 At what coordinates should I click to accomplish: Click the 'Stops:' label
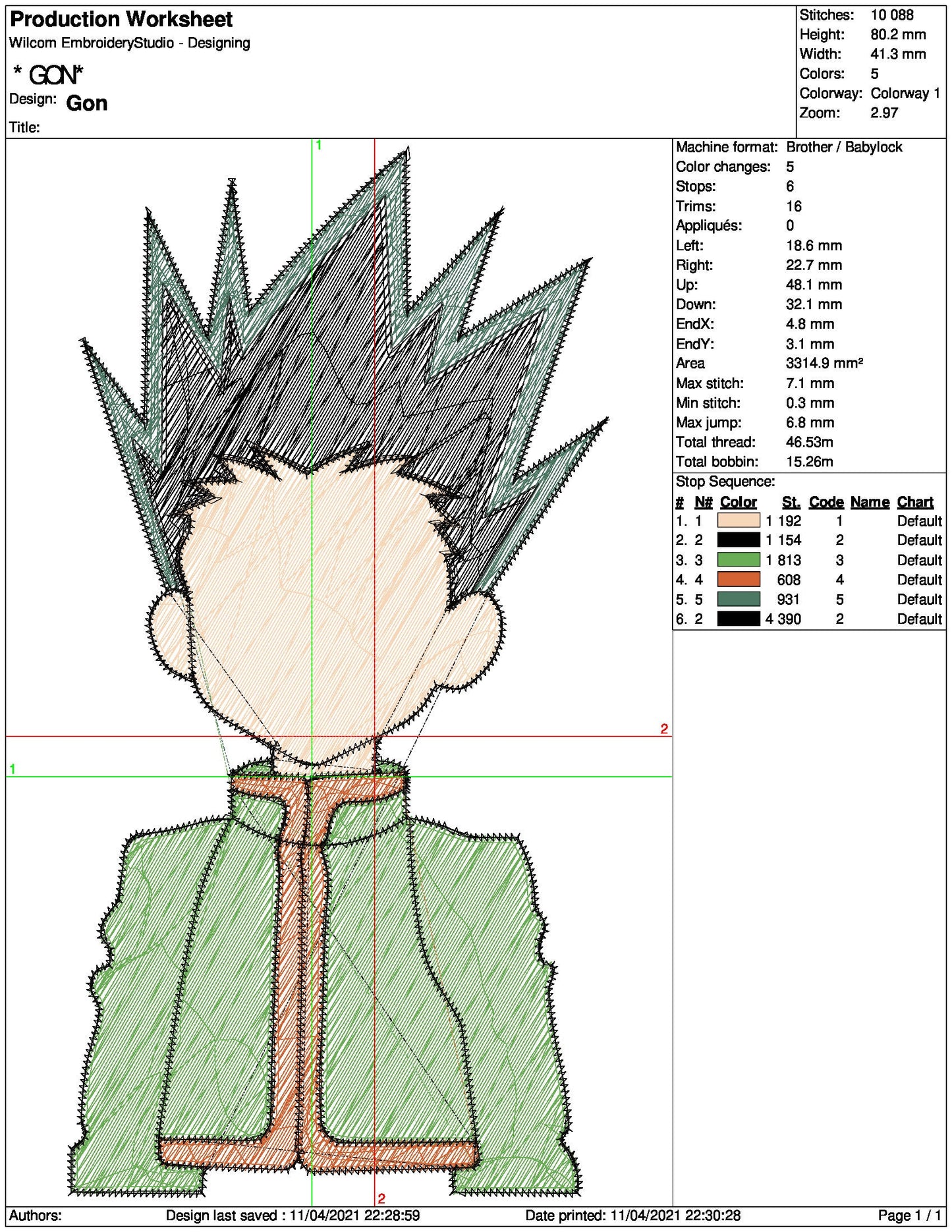(x=696, y=186)
